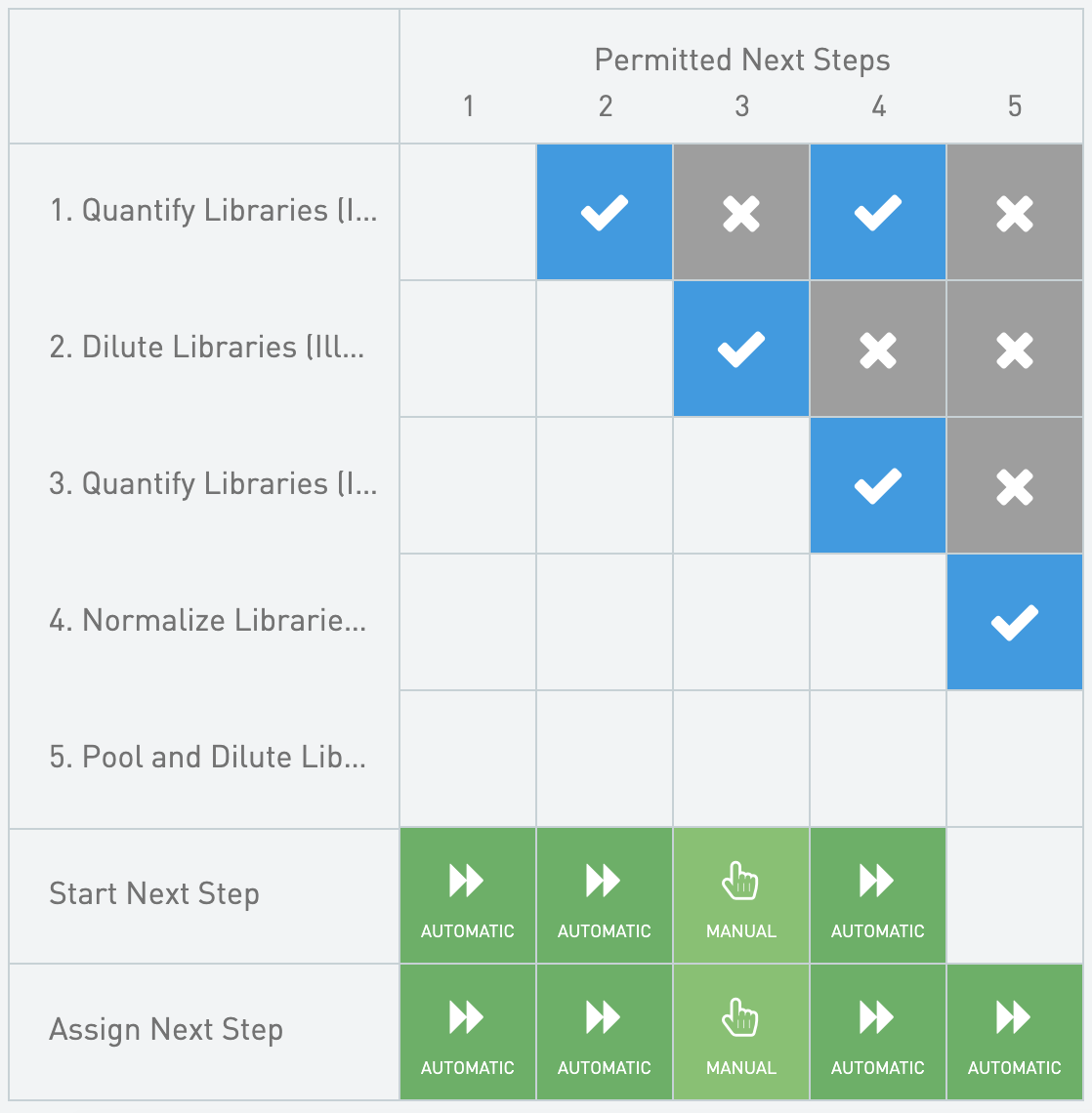Toggle checkmark for step 1 to step 4
Image resolution: width=1092 pixels, height=1113 pixels.
pyautogui.click(x=878, y=213)
